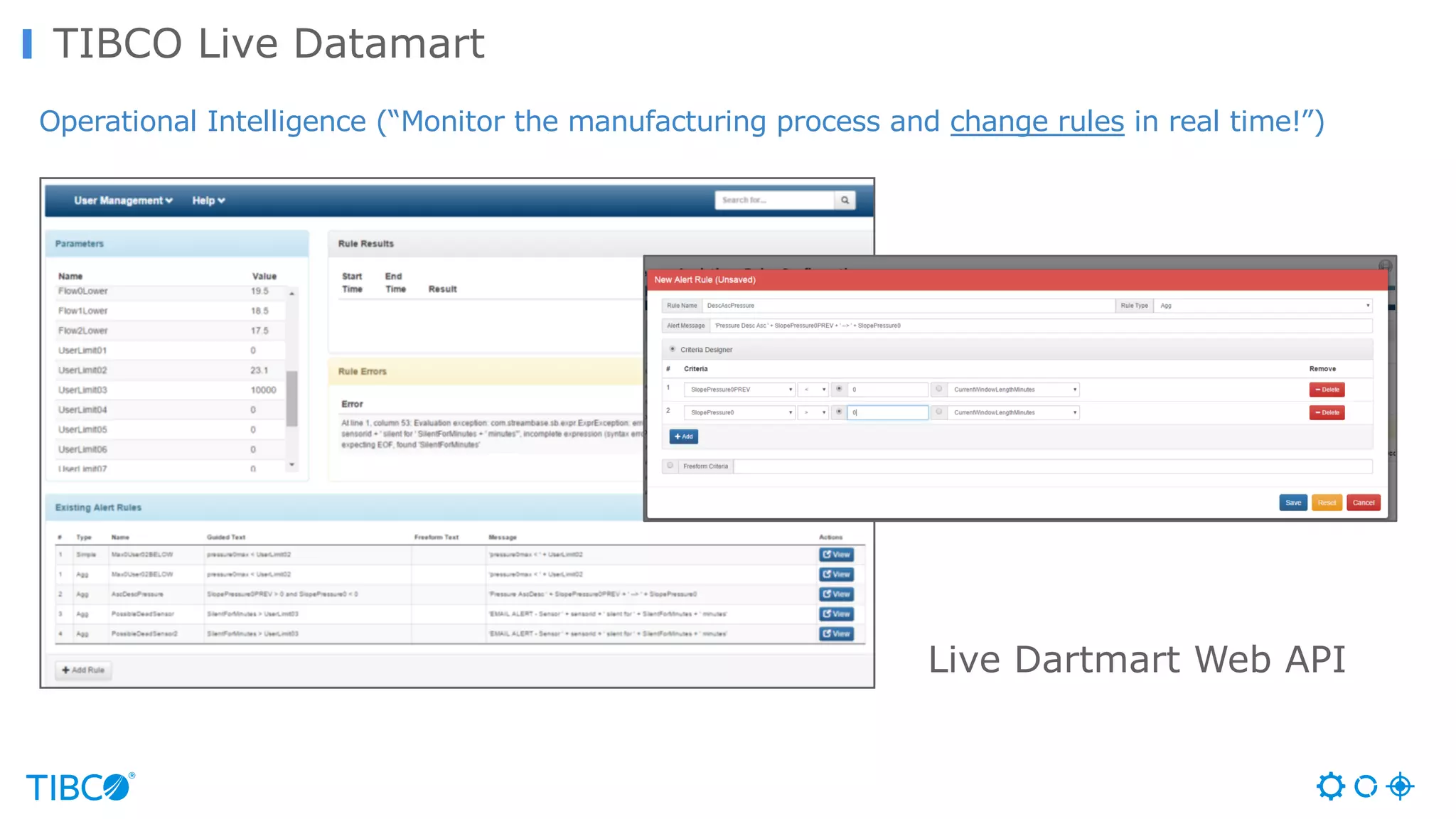Select the Criteria Designer radio button
Screen dimensions: 1456x819
pyautogui.click(x=673, y=349)
